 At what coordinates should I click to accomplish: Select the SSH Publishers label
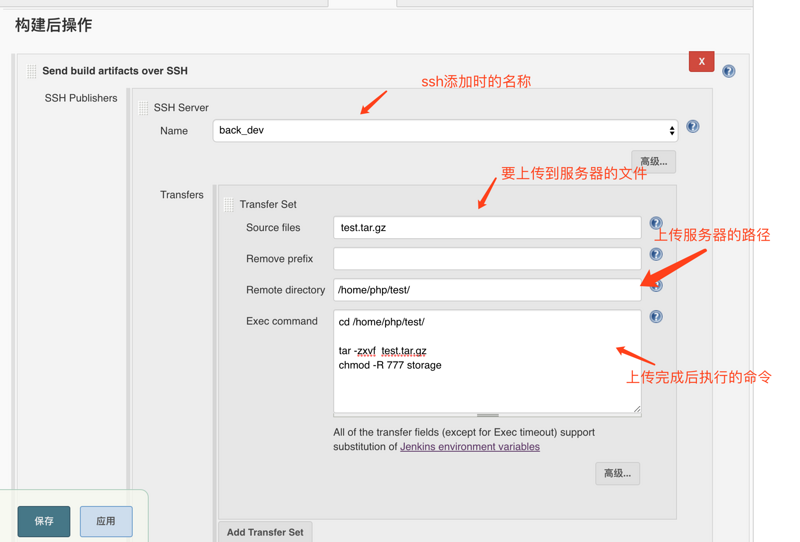coord(81,98)
